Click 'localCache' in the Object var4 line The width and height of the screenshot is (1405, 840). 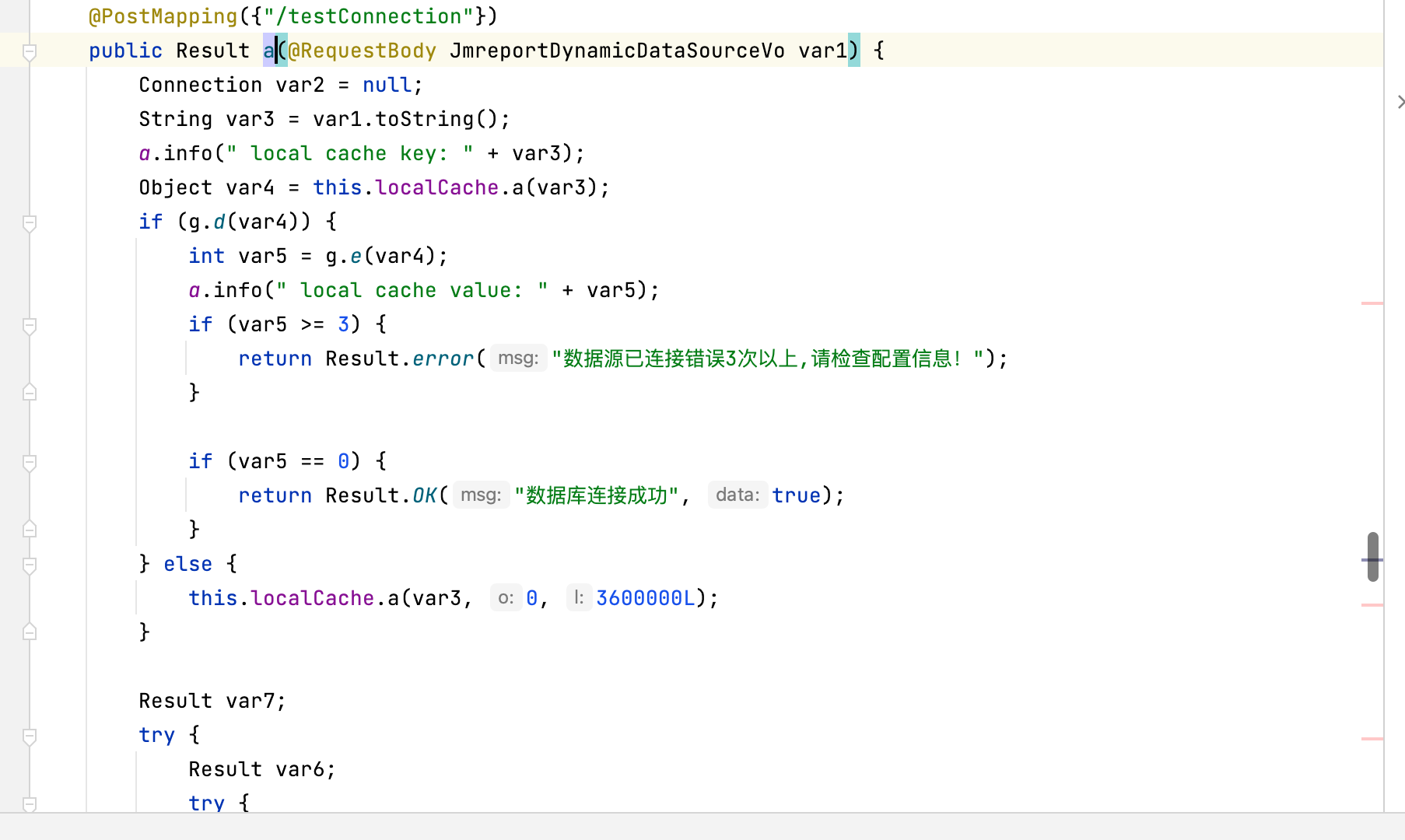pos(437,187)
